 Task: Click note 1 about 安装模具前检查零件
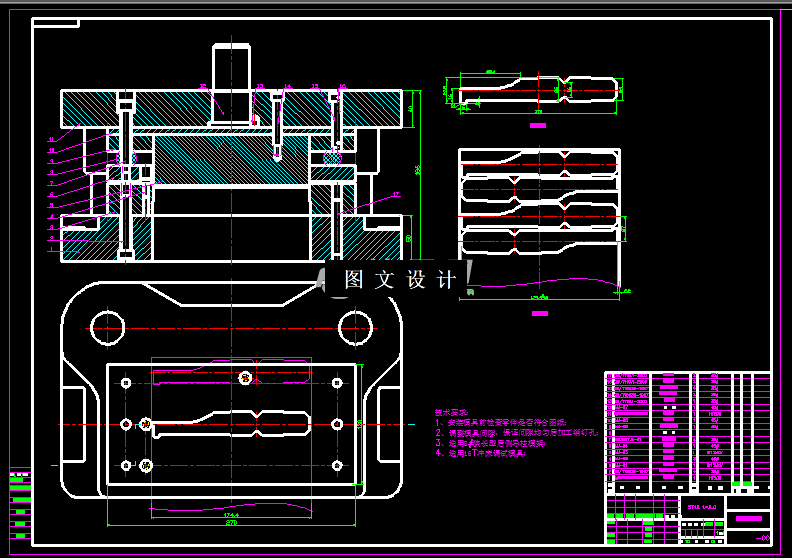pyautogui.click(x=501, y=423)
